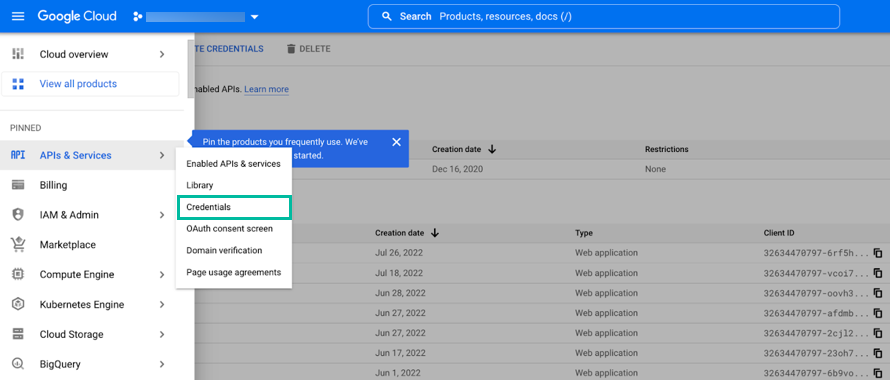Click the Client ID column header

coord(779,233)
